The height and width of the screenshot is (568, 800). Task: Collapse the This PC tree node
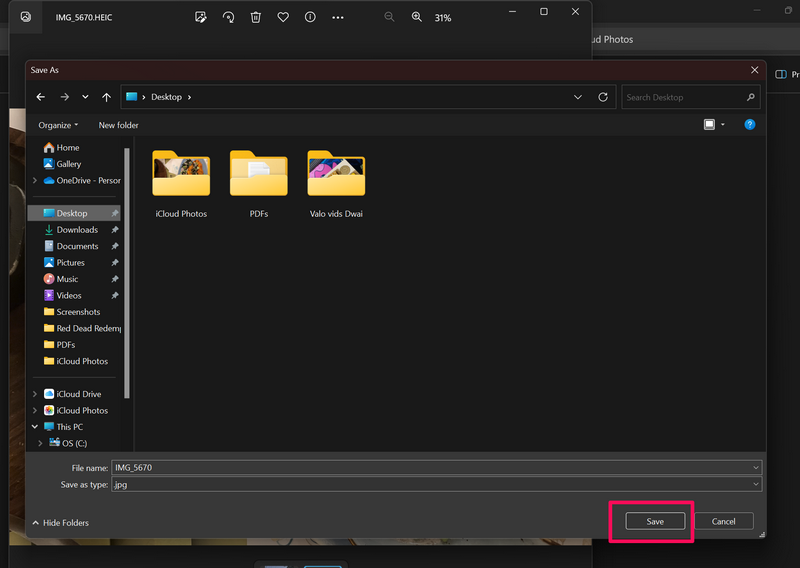(35, 427)
